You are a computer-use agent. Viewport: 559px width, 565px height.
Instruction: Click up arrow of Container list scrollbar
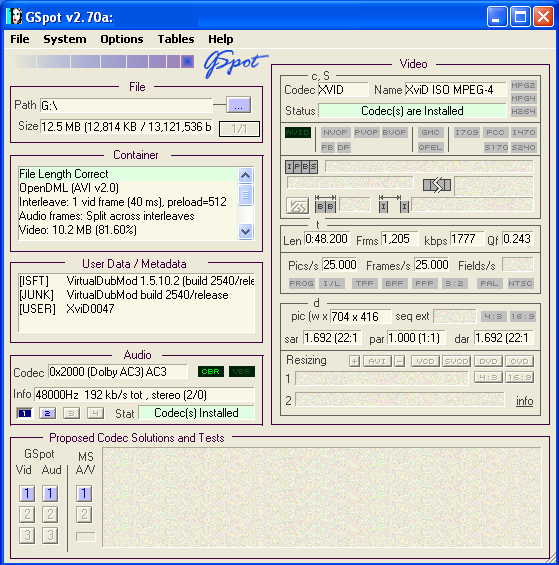point(245,175)
